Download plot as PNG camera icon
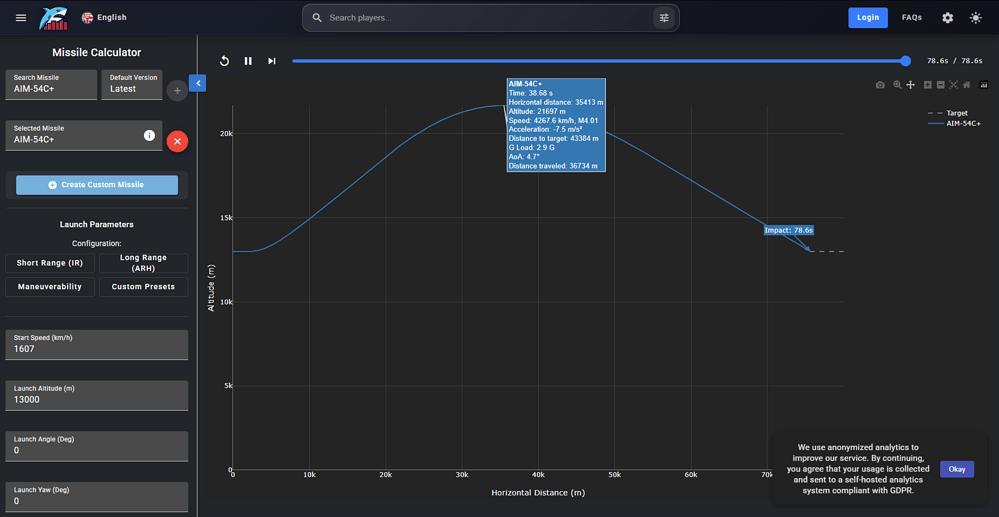999x517 pixels. (x=880, y=85)
